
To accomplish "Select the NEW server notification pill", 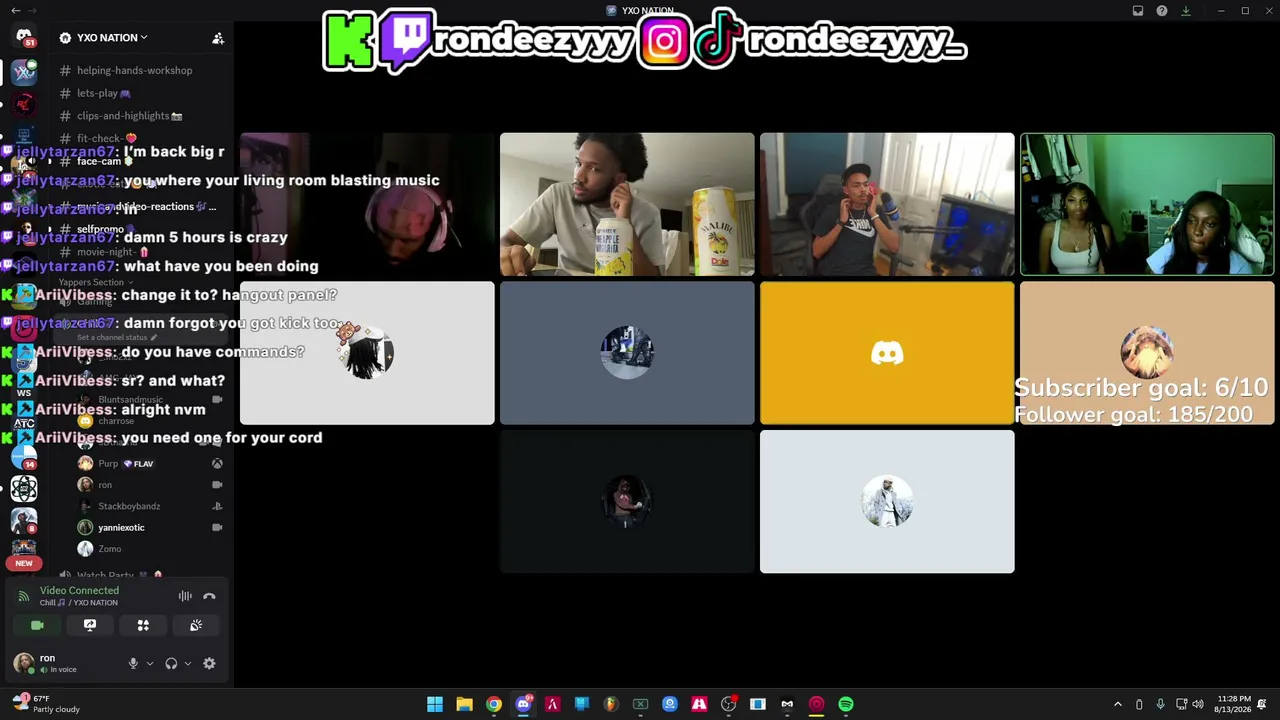I will 24,563.
